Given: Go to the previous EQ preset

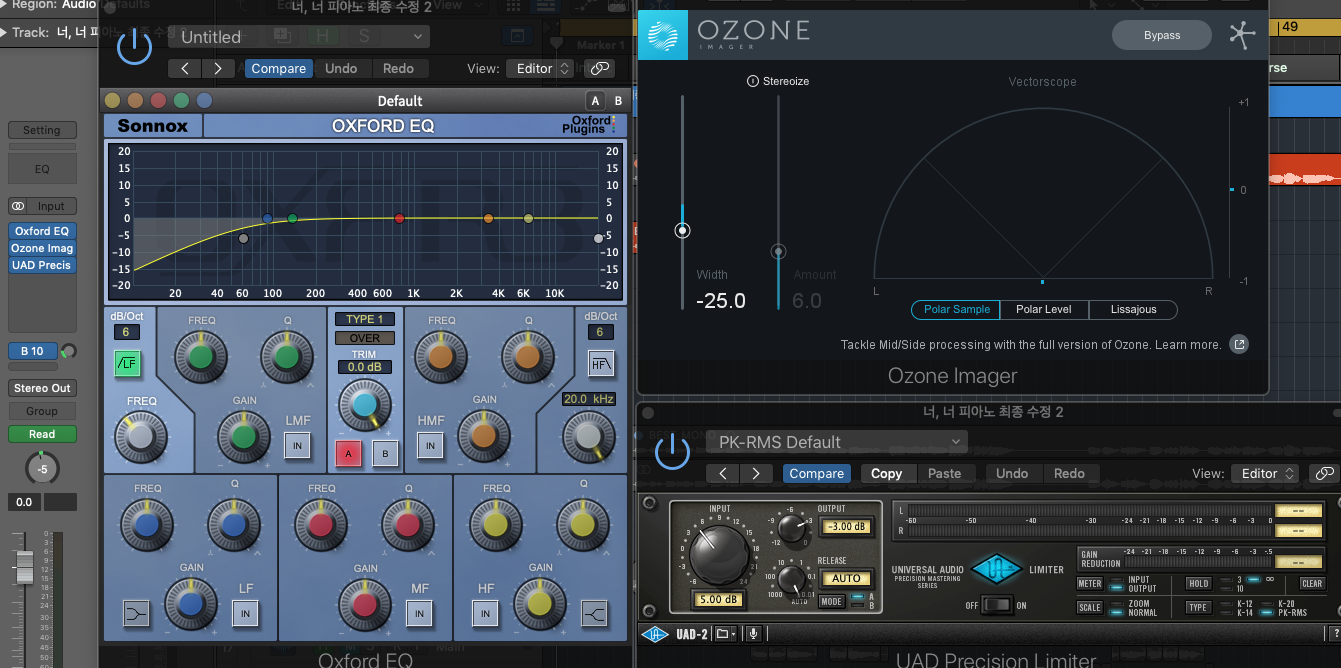Looking at the screenshot, I should click(x=185, y=68).
